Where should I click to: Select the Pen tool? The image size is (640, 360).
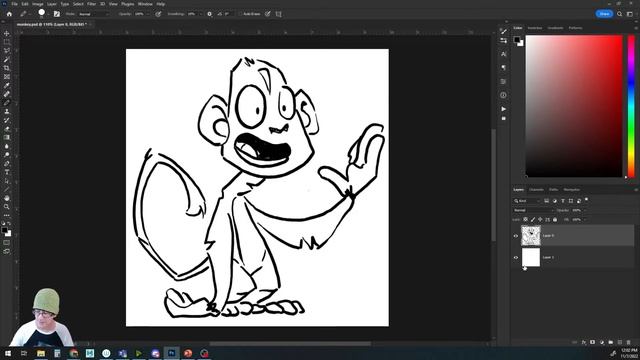pyautogui.click(x=7, y=164)
